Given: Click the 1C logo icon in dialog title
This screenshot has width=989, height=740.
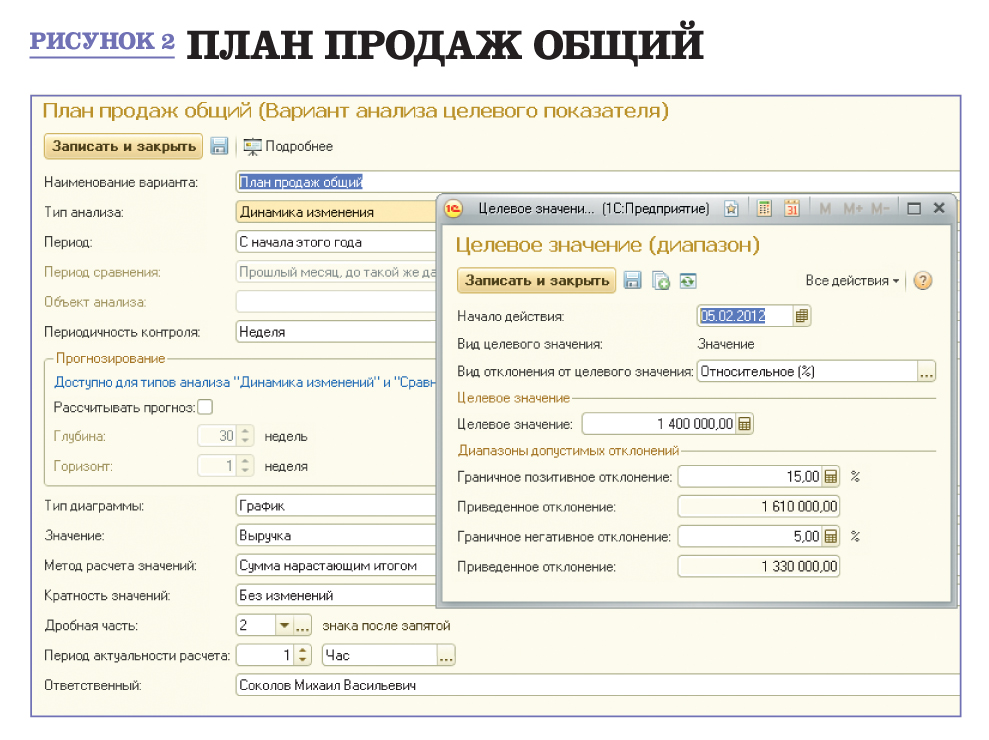Looking at the screenshot, I should 453,208.
